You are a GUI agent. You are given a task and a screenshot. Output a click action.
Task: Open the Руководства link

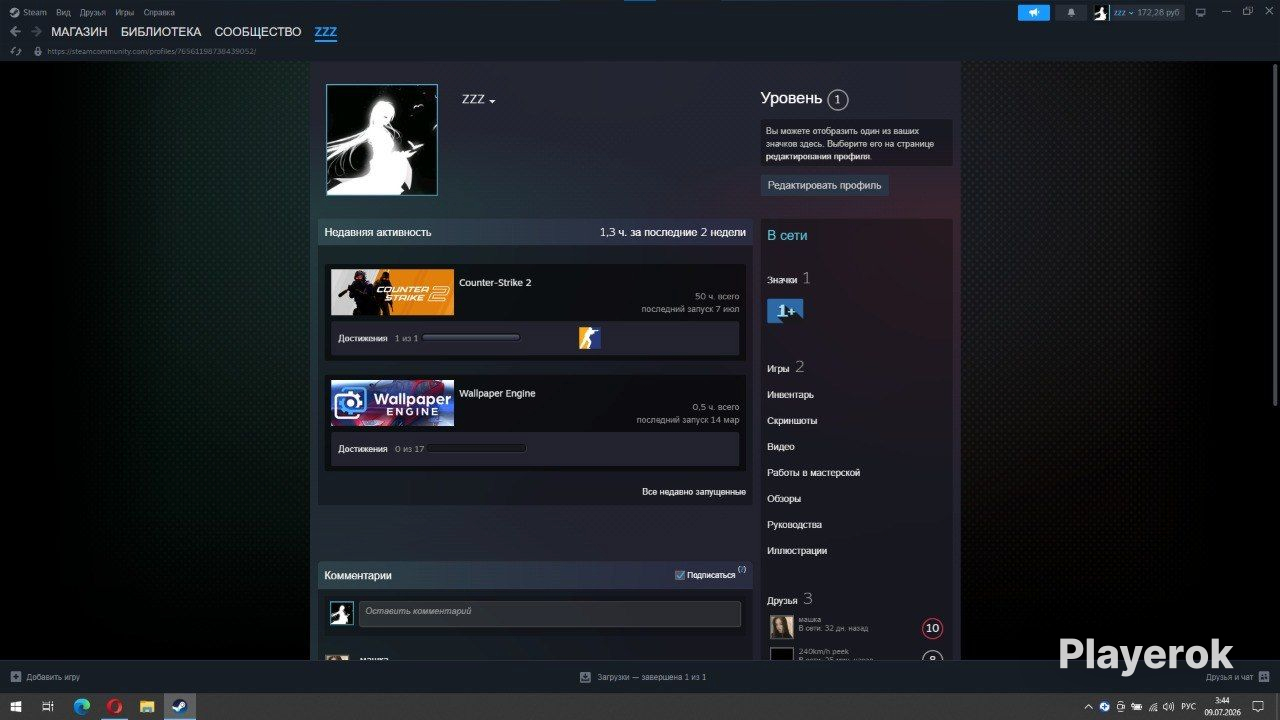coord(794,525)
